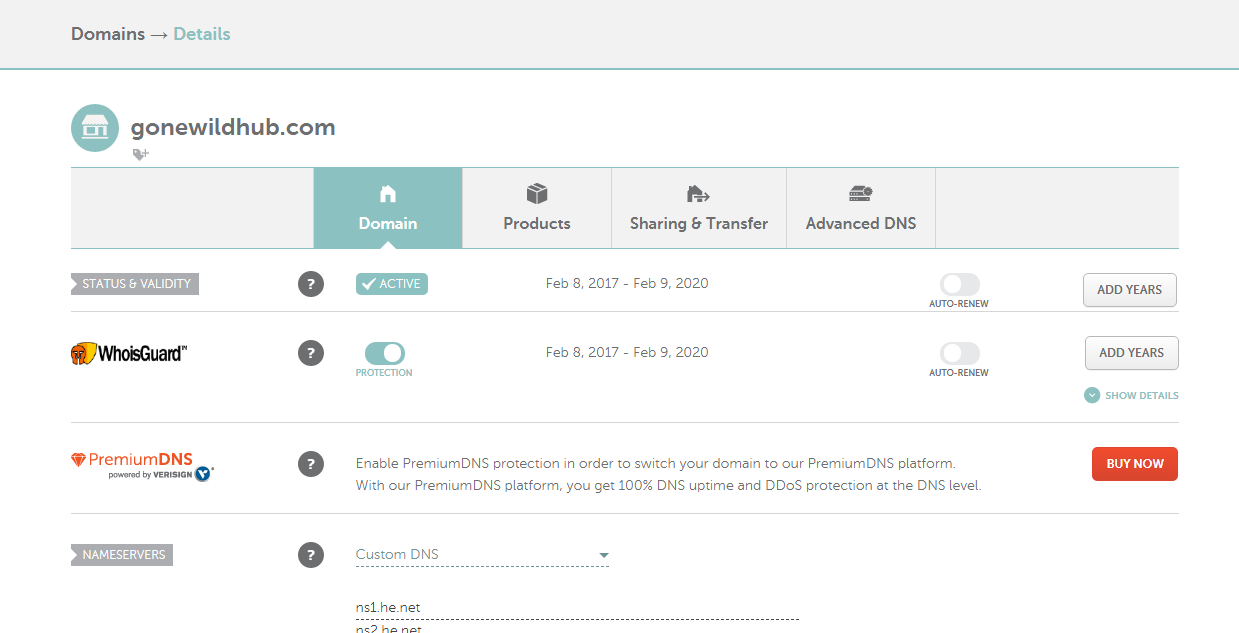Click the add tag icon under domain name
This screenshot has width=1239, height=633.
141,155
